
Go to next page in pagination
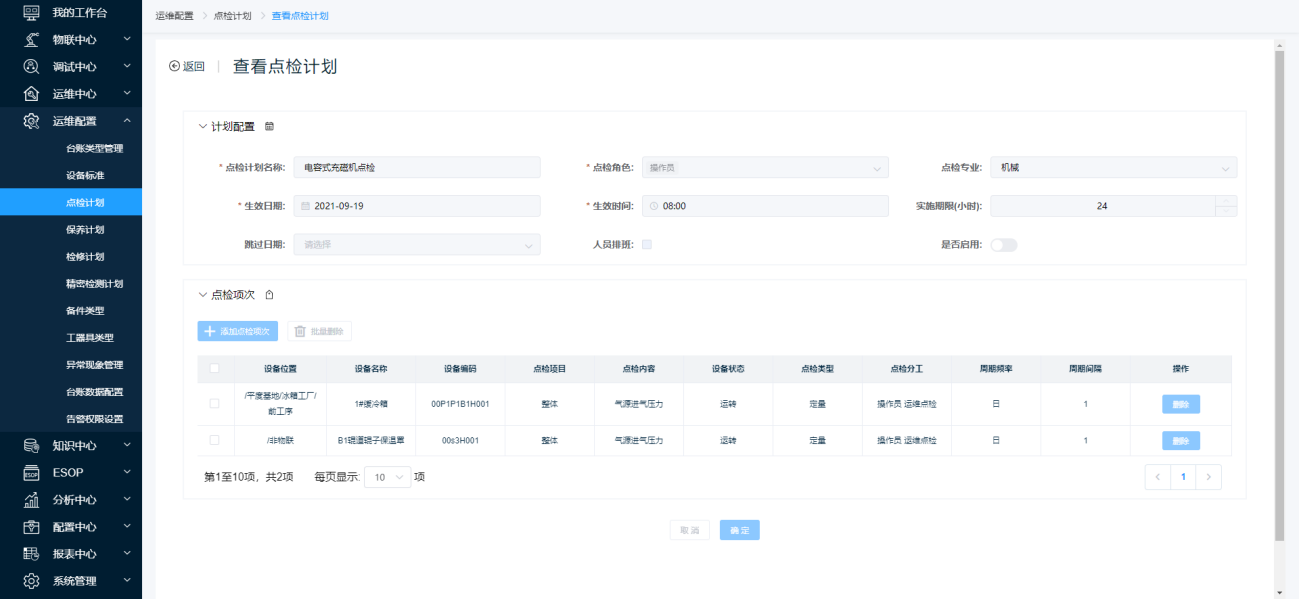click(1209, 477)
